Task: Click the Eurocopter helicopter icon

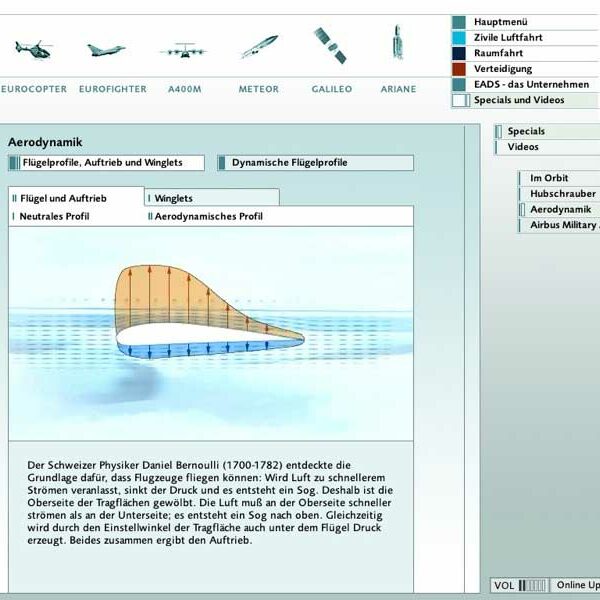Action: (33, 49)
